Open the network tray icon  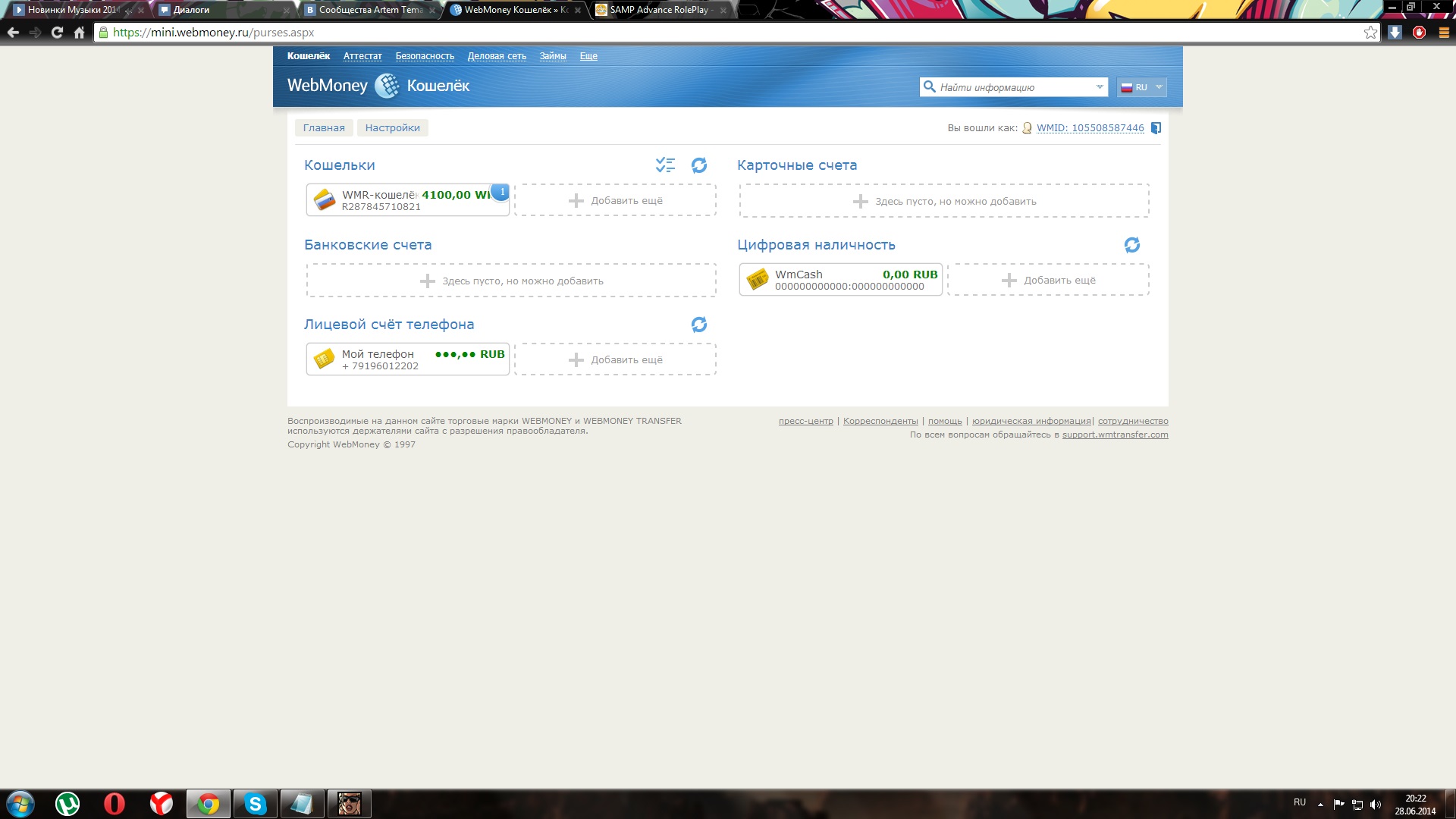click(x=1357, y=805)
